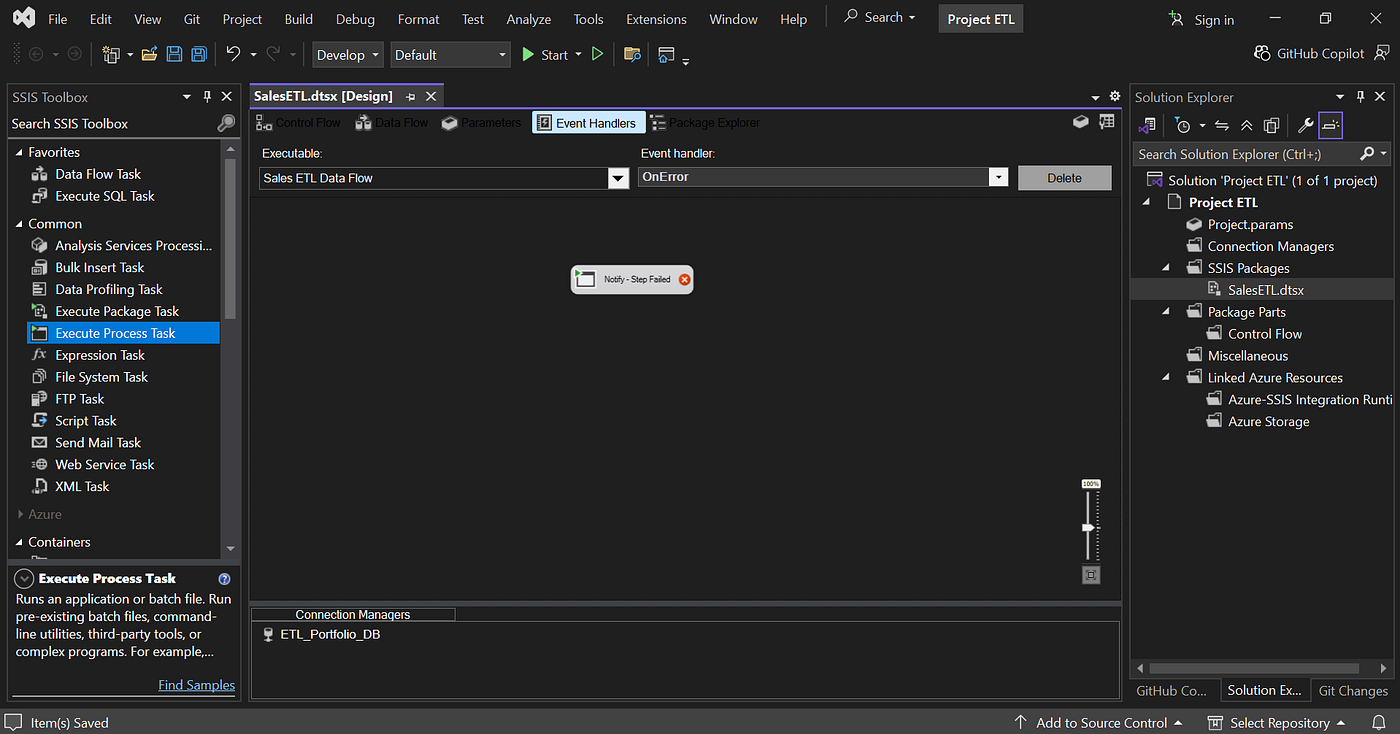Image resolution: width=1400 pixels, height=734 pixels.
Task: Select Data Profiling Task in toolbox
Action: 108,290
